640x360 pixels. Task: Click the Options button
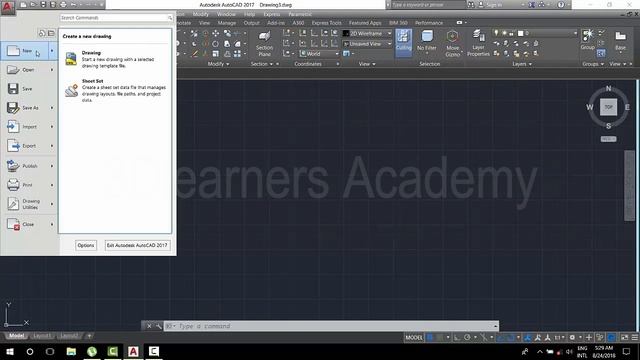[x=86, y=246]
